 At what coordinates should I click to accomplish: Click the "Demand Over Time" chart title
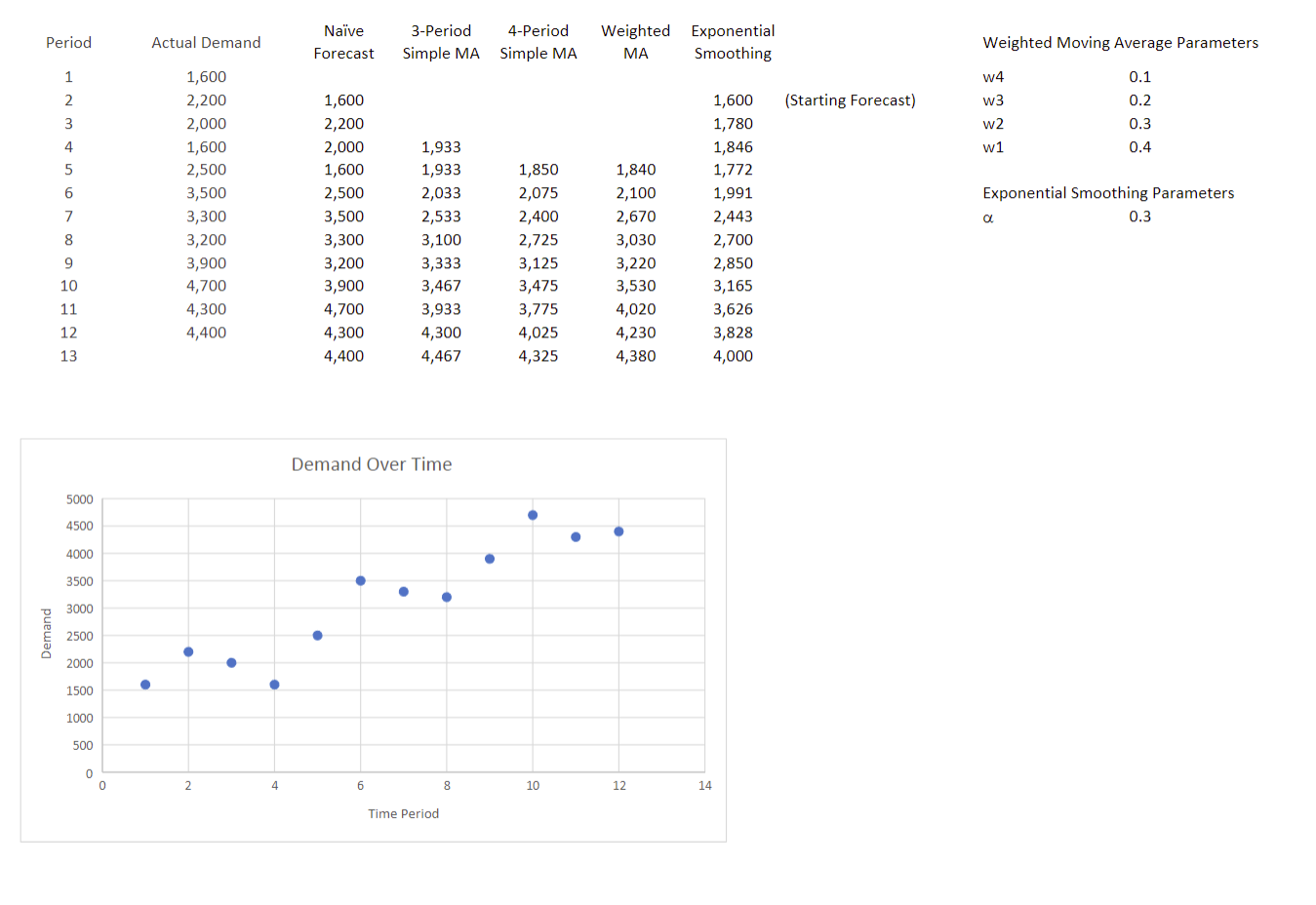click(x=372, y=464)
